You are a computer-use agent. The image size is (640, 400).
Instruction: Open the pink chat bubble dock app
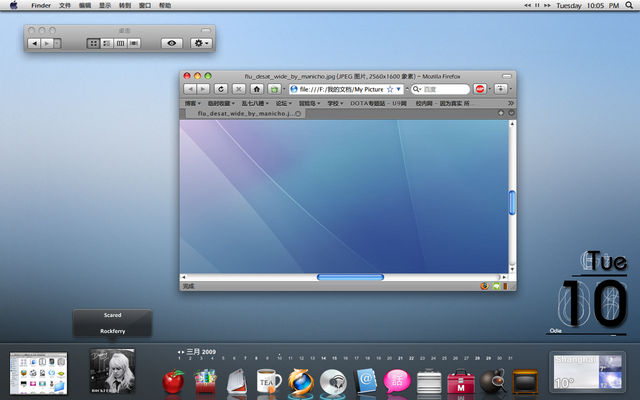point(397,380)
